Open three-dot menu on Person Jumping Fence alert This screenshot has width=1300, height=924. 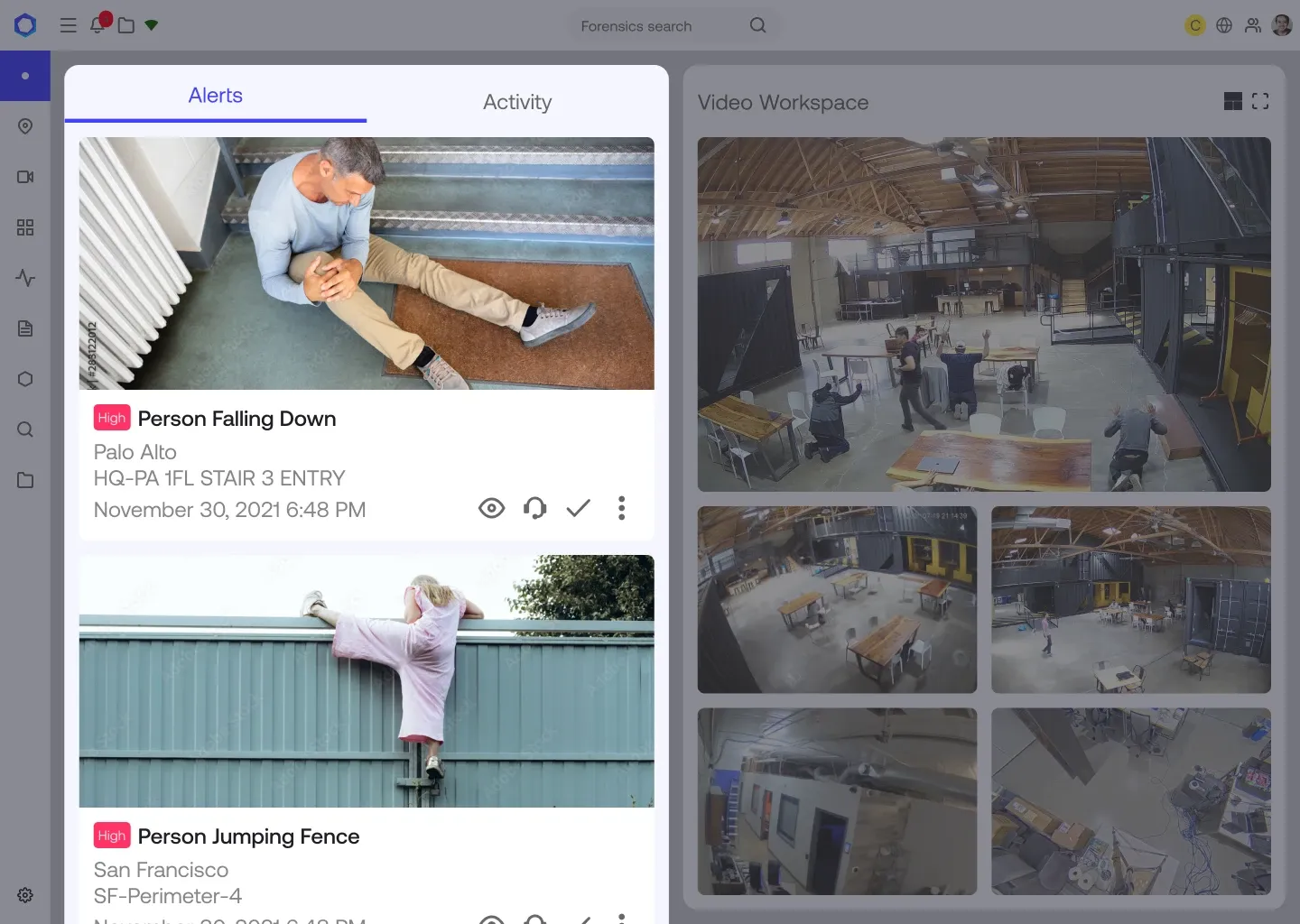pos(621,918)
